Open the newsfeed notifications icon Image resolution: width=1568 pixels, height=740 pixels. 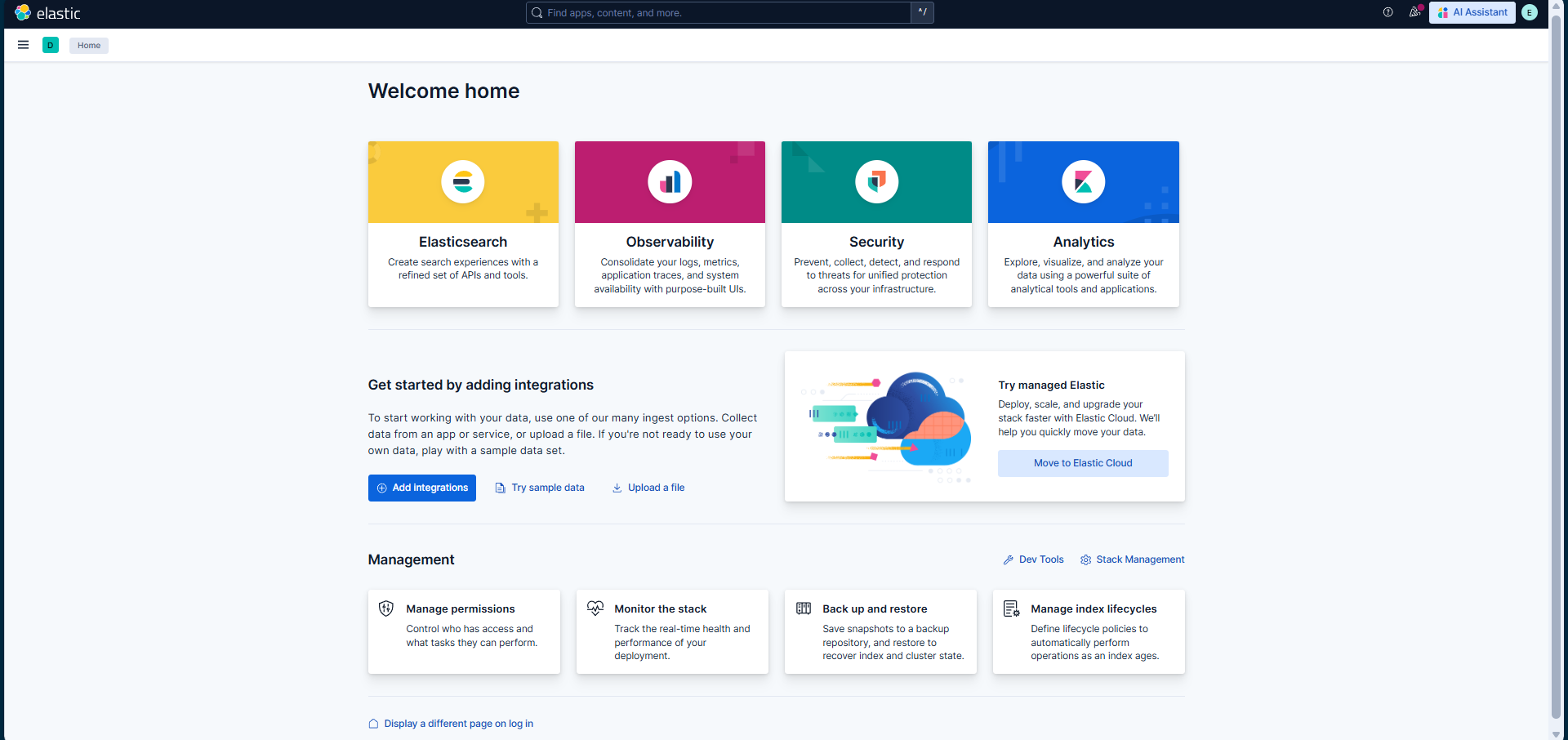tap(1414, 12)
